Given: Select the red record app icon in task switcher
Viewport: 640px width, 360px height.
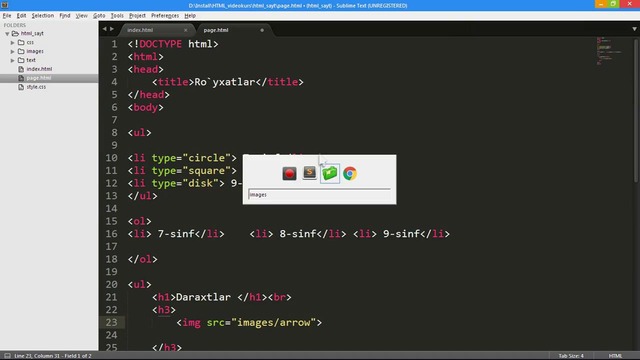Looking at the screenshot, I should coord(289,173).
